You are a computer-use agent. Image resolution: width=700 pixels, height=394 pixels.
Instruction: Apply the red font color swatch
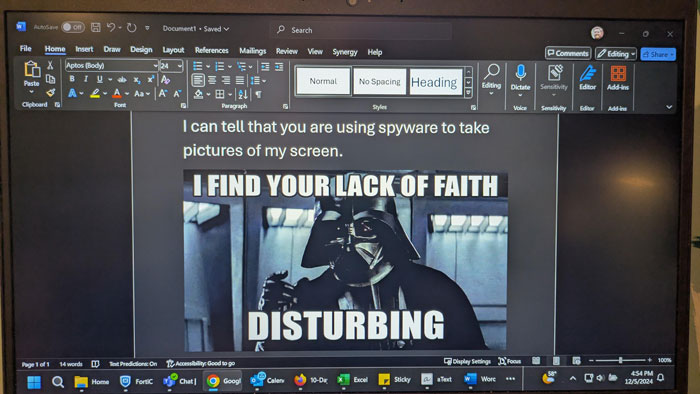(117, 93)
